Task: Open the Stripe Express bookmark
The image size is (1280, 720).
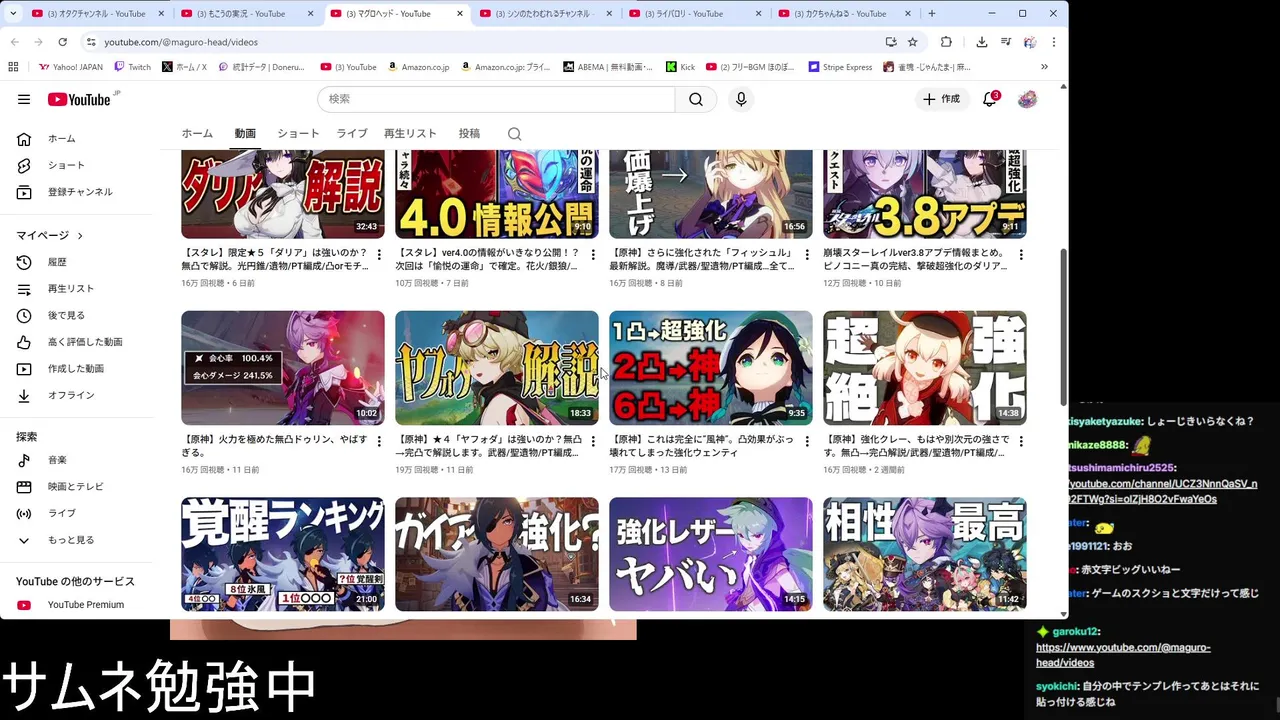Action: tap(841, 67)
